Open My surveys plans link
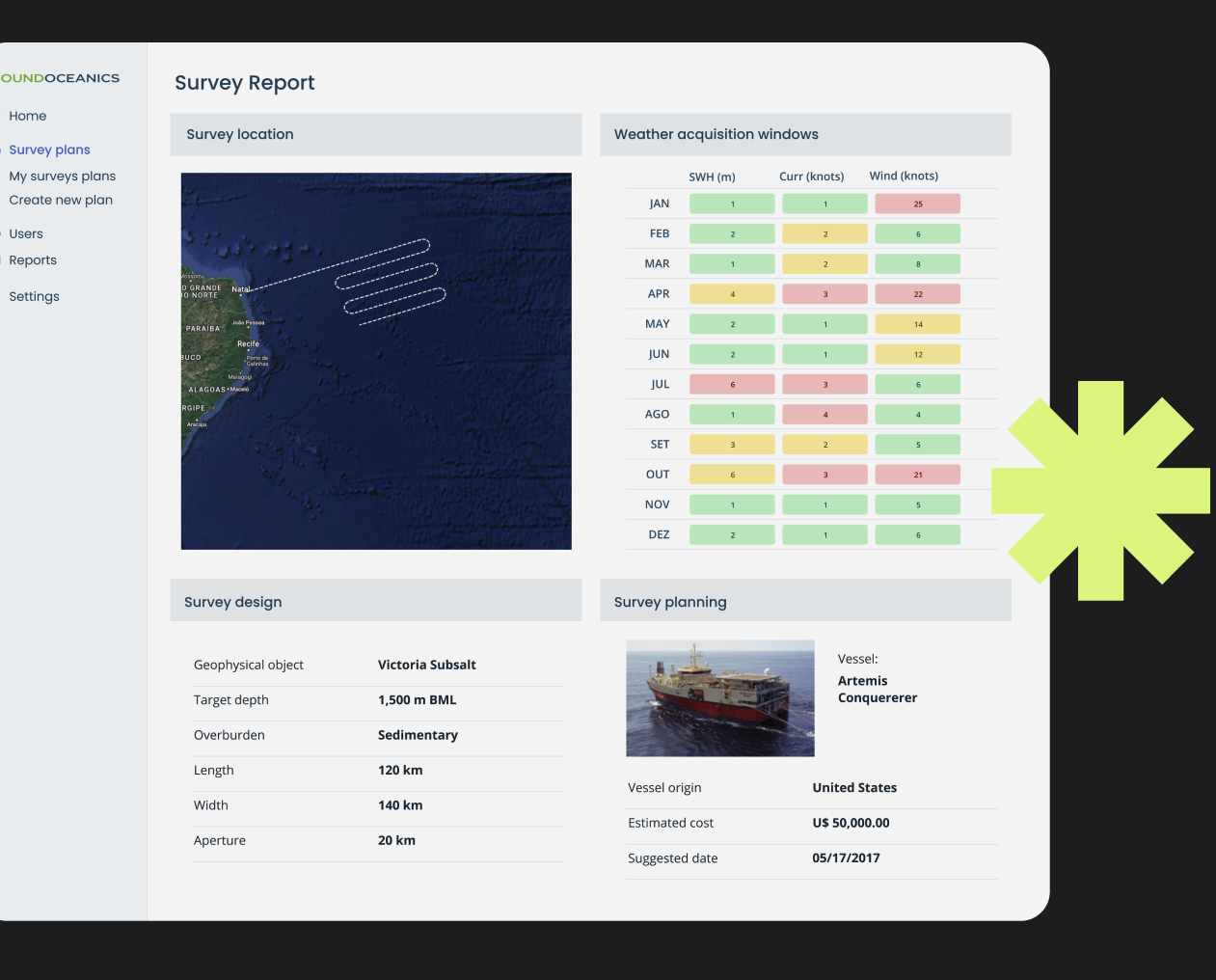 pyautogui.click(x=63, y=176)
